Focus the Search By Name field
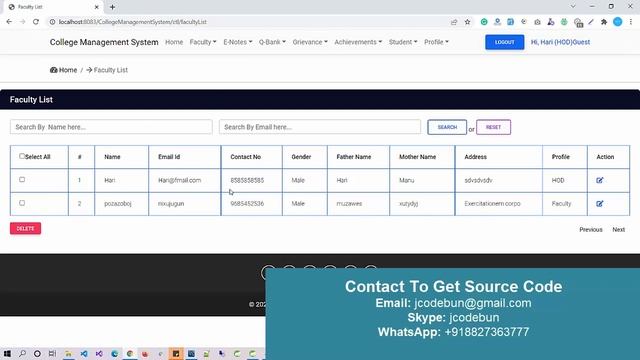Image resolution: width=640 pixels, height=360 pixels. 111,127
